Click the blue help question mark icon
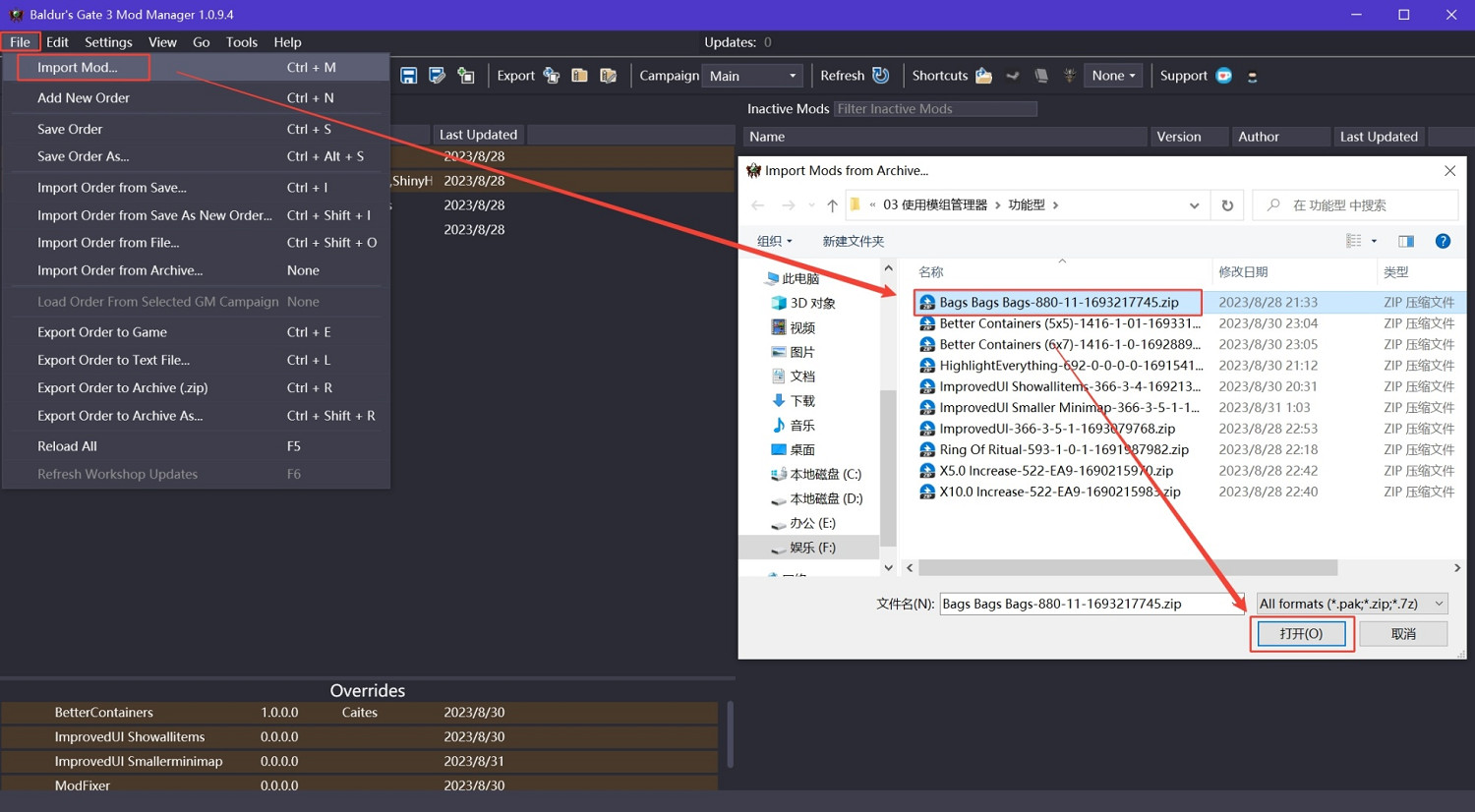The height and width of the screenshot is (812, 1475). coord(1443,241)
